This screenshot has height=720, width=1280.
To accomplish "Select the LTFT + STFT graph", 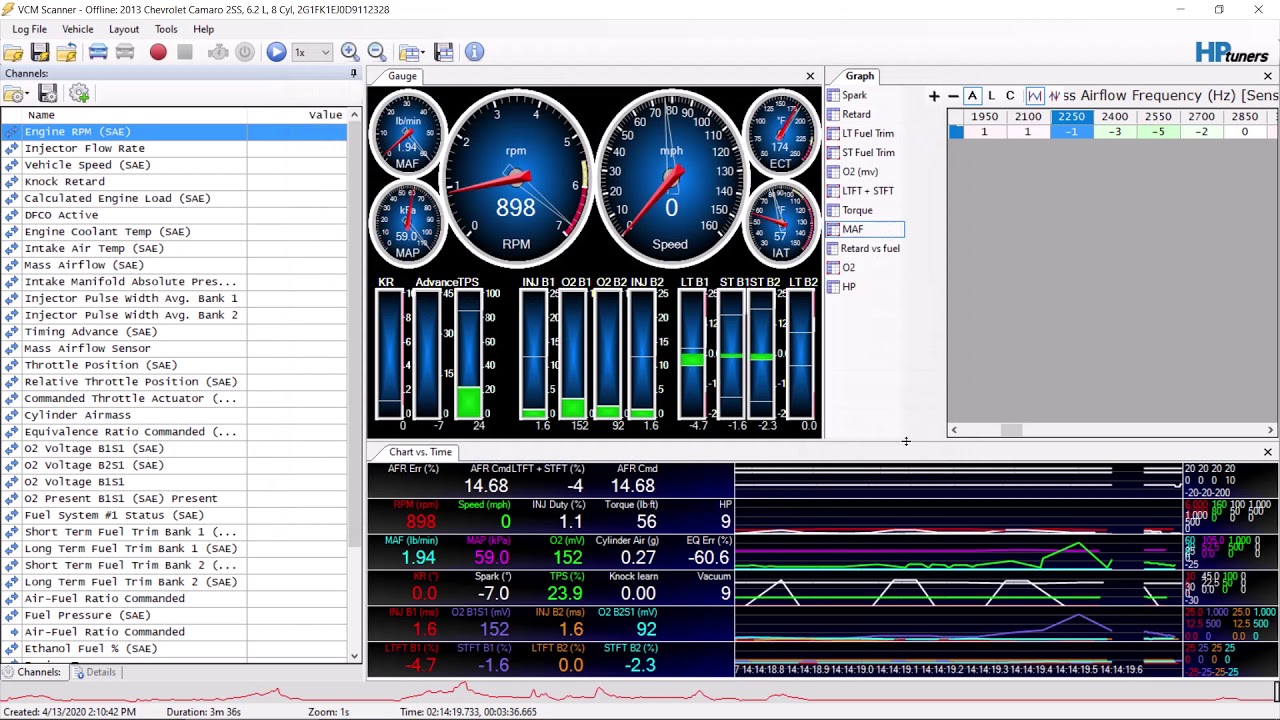I will pyautogui.click(x=860, y=191).
